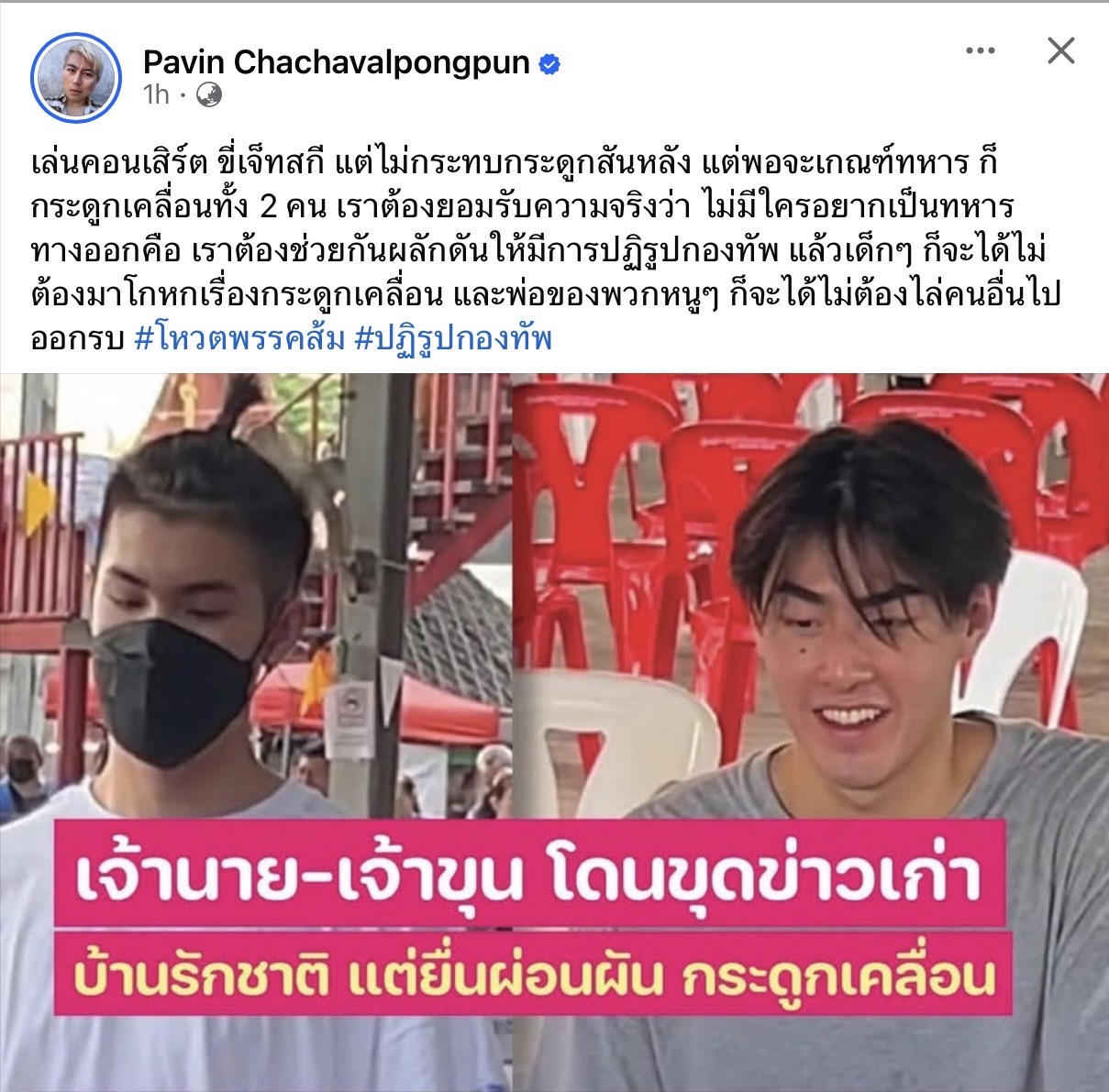
Task: Open the Pavin Chachavalpongpun profile name link
Action: (x=337, y=62)
